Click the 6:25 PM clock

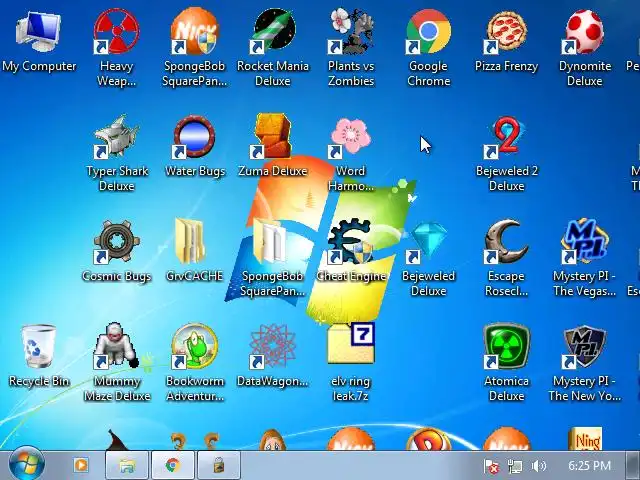pyautogui.click(x=589, y=466)
